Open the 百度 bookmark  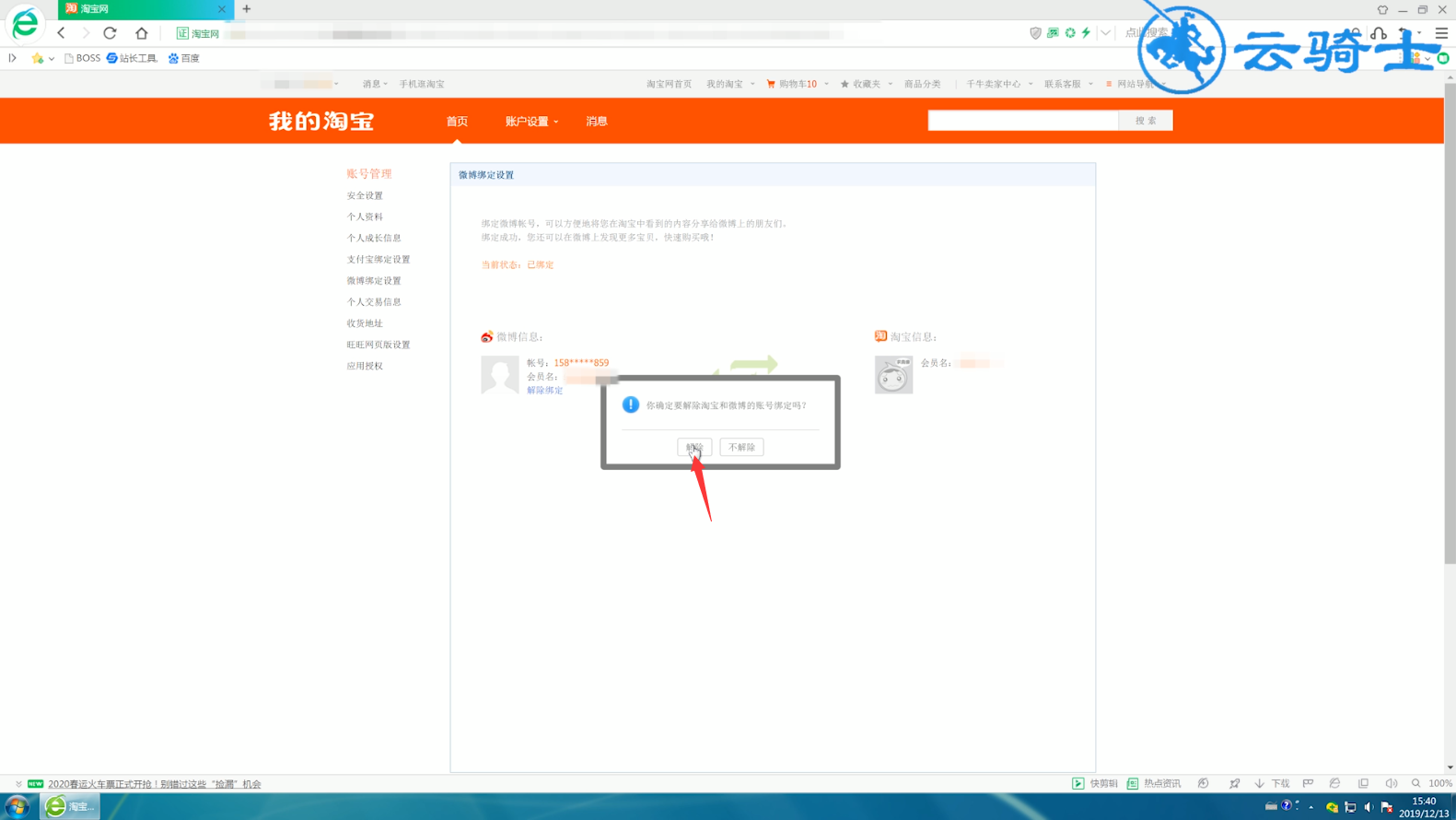click(184, 58)
